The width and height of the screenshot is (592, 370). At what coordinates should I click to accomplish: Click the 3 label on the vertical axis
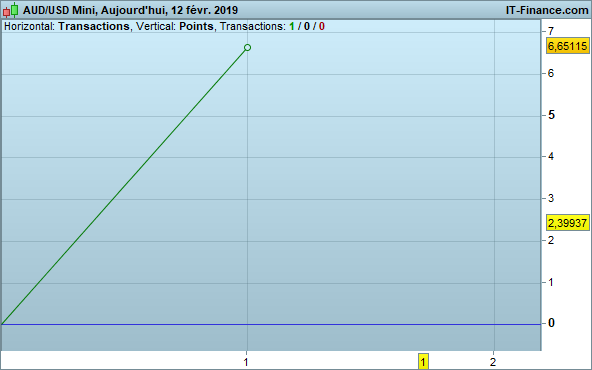(551, 198)
